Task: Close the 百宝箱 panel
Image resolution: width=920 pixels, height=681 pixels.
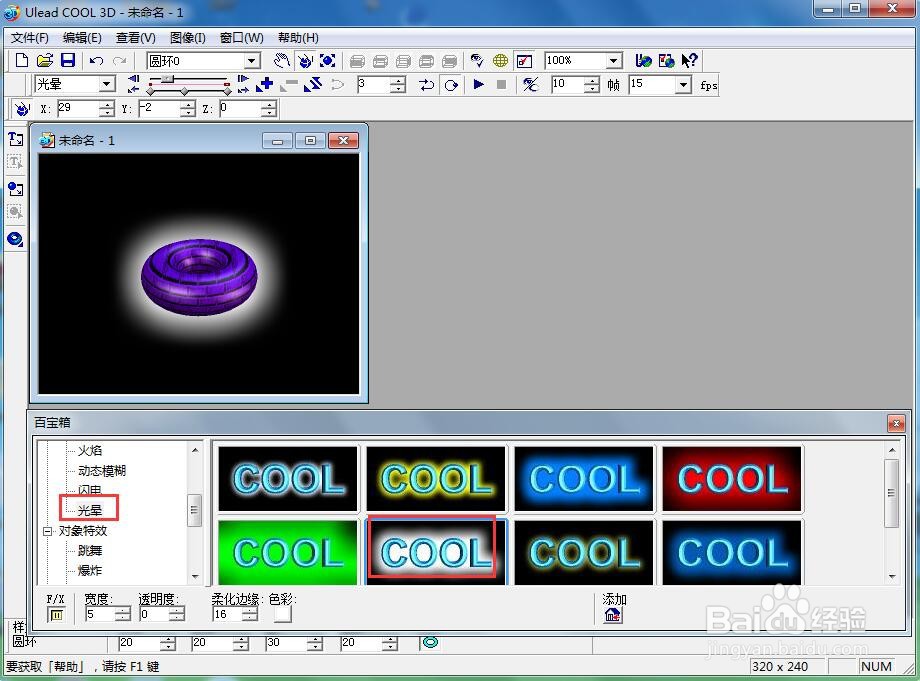Action: 896,423
